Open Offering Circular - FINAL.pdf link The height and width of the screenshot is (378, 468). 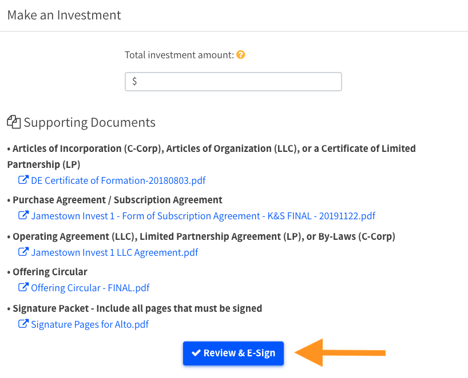(x=90, y=288)
